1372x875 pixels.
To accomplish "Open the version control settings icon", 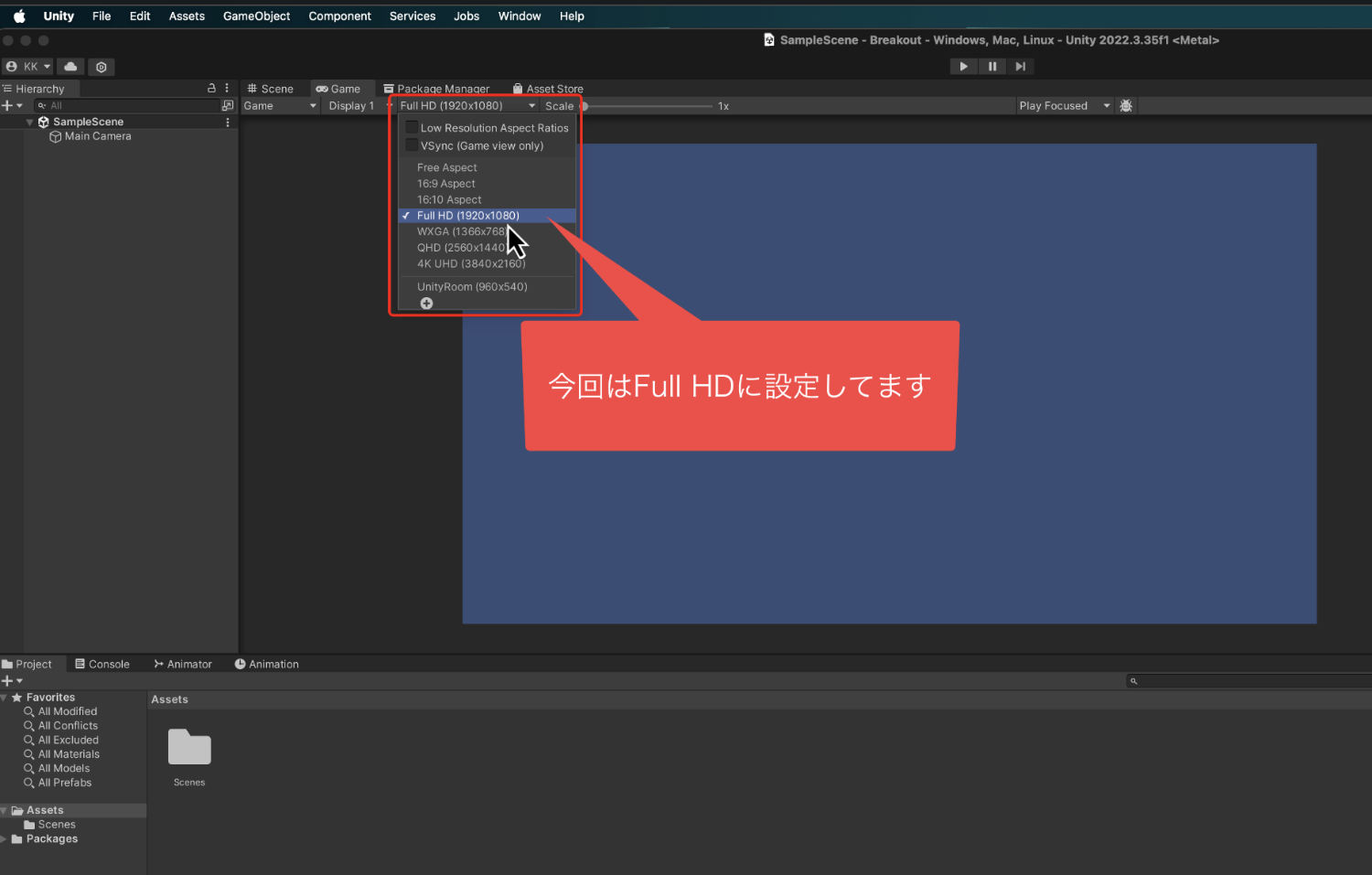I will 102,67.
